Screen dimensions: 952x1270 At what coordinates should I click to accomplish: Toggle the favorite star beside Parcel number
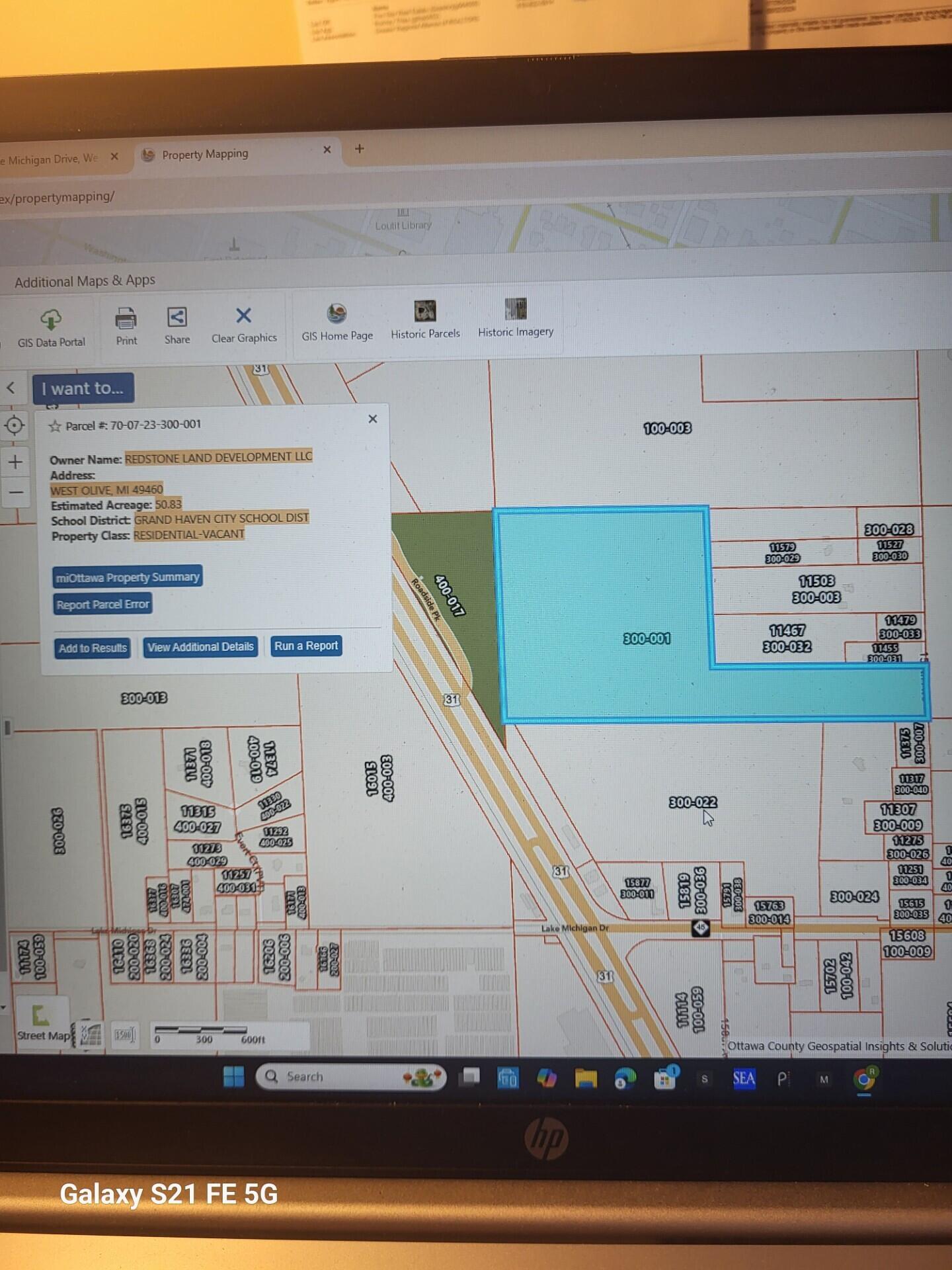click(x=55, y=427)
